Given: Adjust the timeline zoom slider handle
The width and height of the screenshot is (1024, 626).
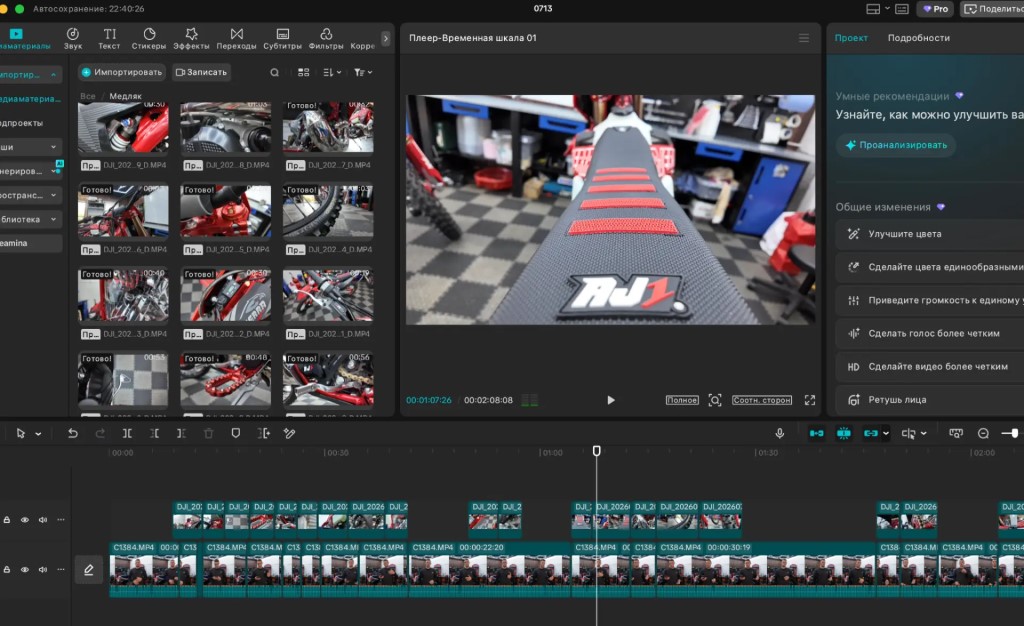Looking at the screenshot, I should click(1015, 433).
